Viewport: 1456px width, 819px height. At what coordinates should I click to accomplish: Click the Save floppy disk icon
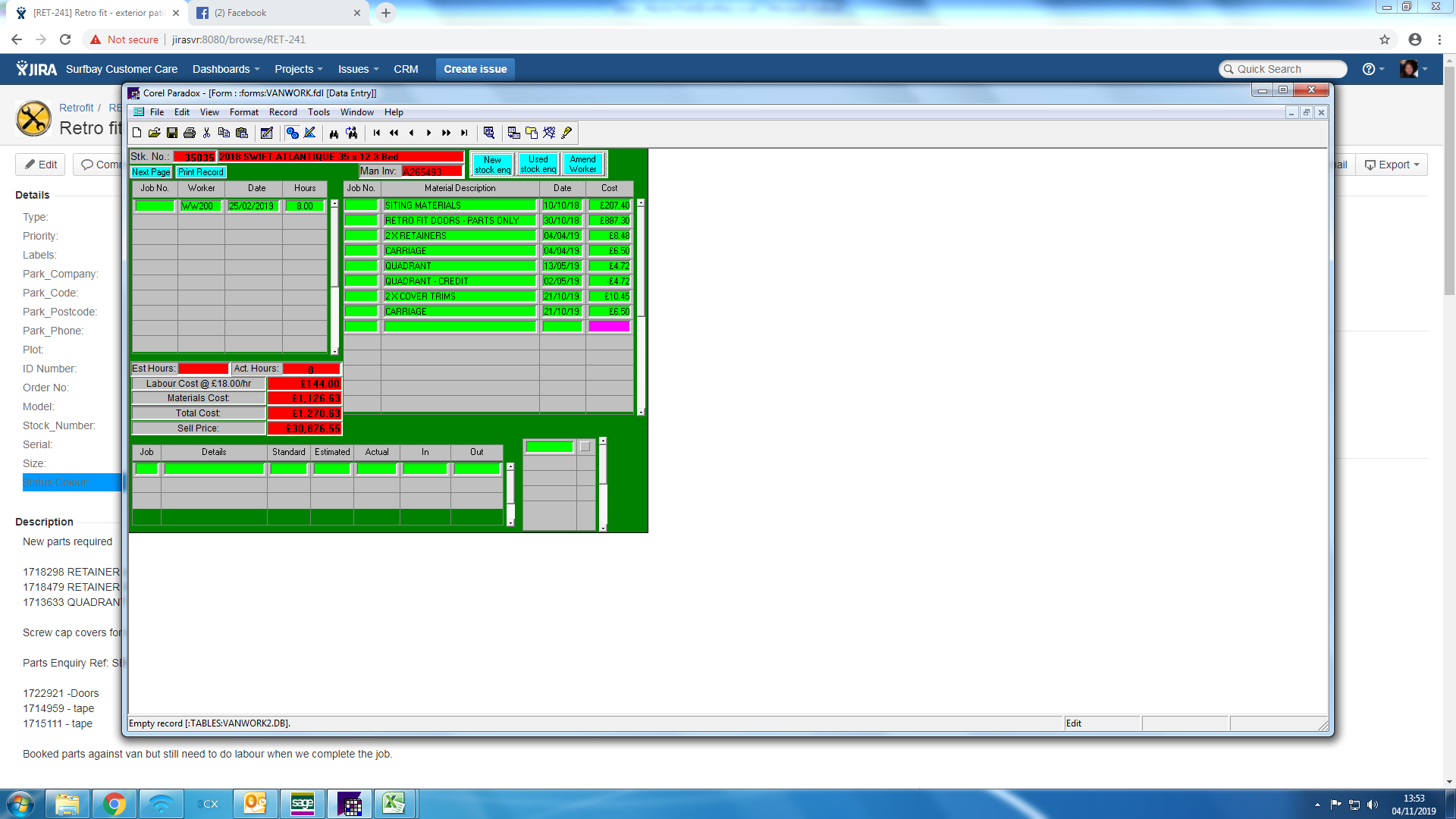[x=172, y=133]
